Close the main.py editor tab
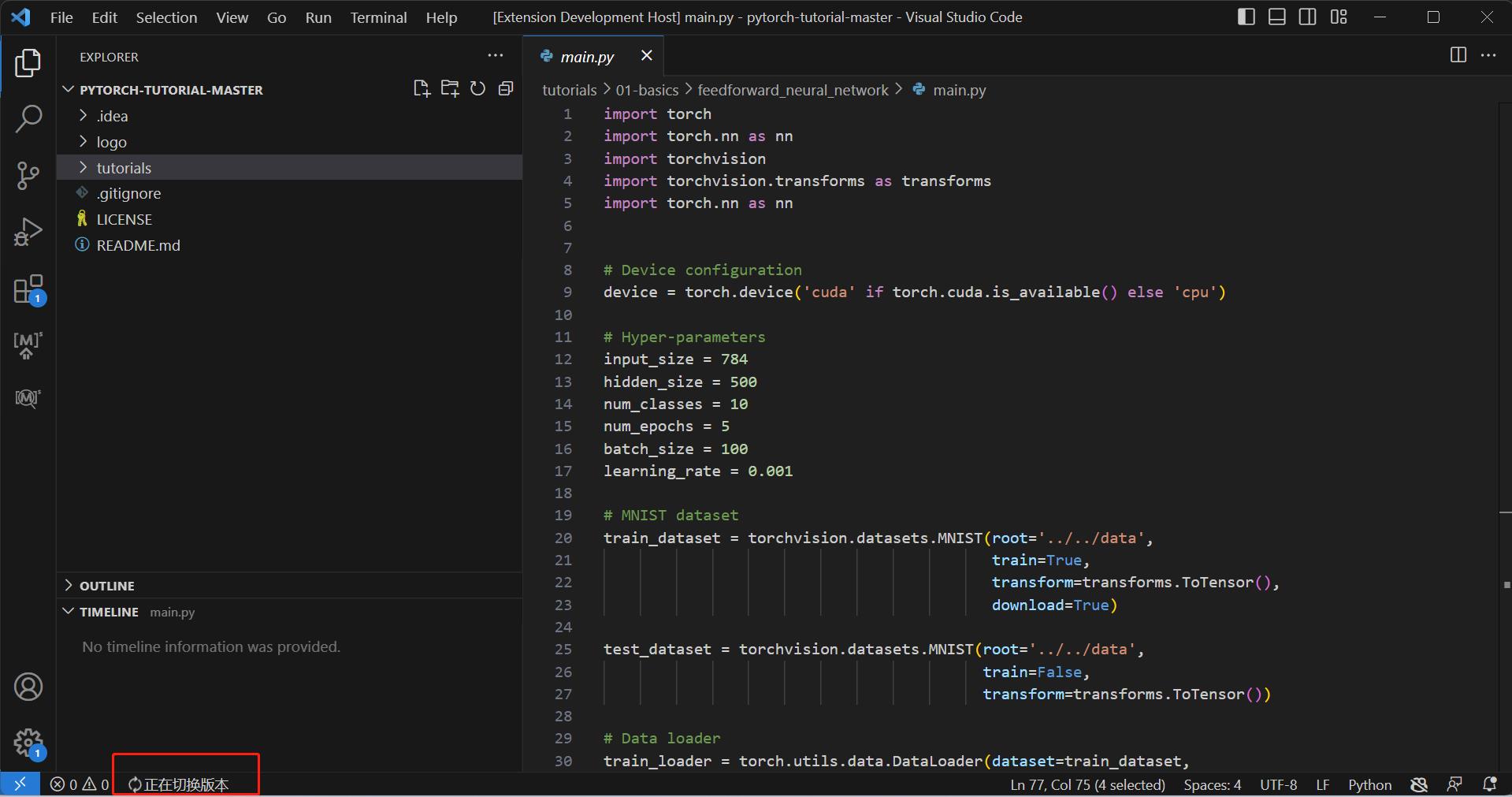Image resolution: width=1512 pixels, height=797 pixels. click(x=647, y=55)
